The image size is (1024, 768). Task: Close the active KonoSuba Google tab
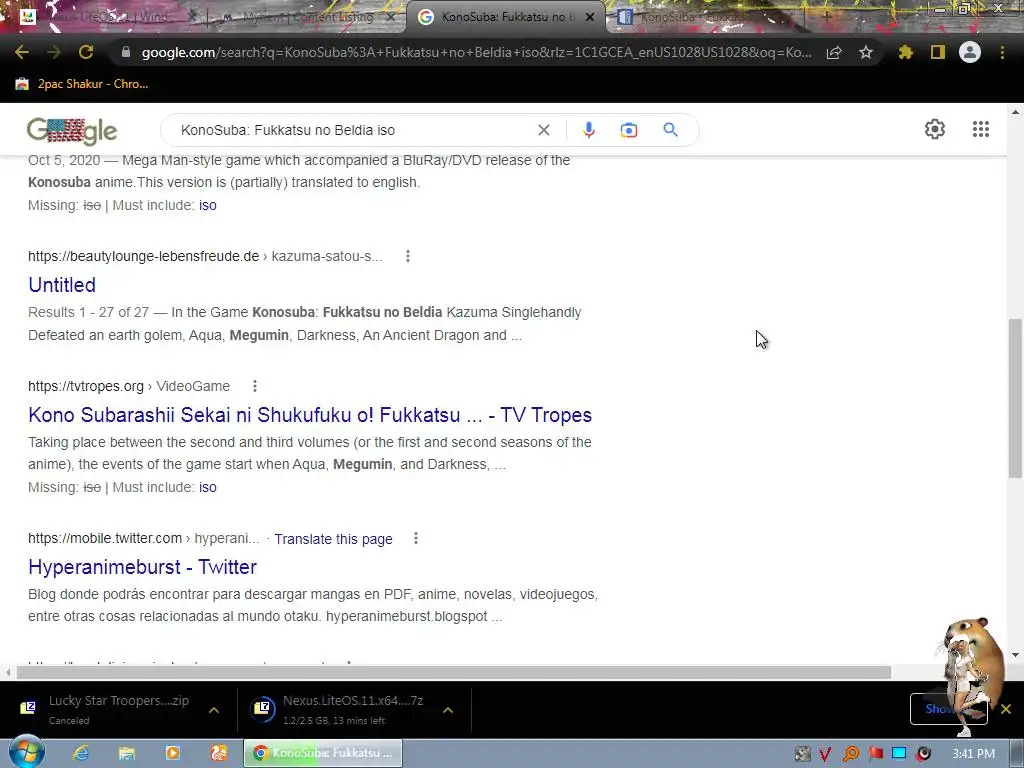coord(590,17)
